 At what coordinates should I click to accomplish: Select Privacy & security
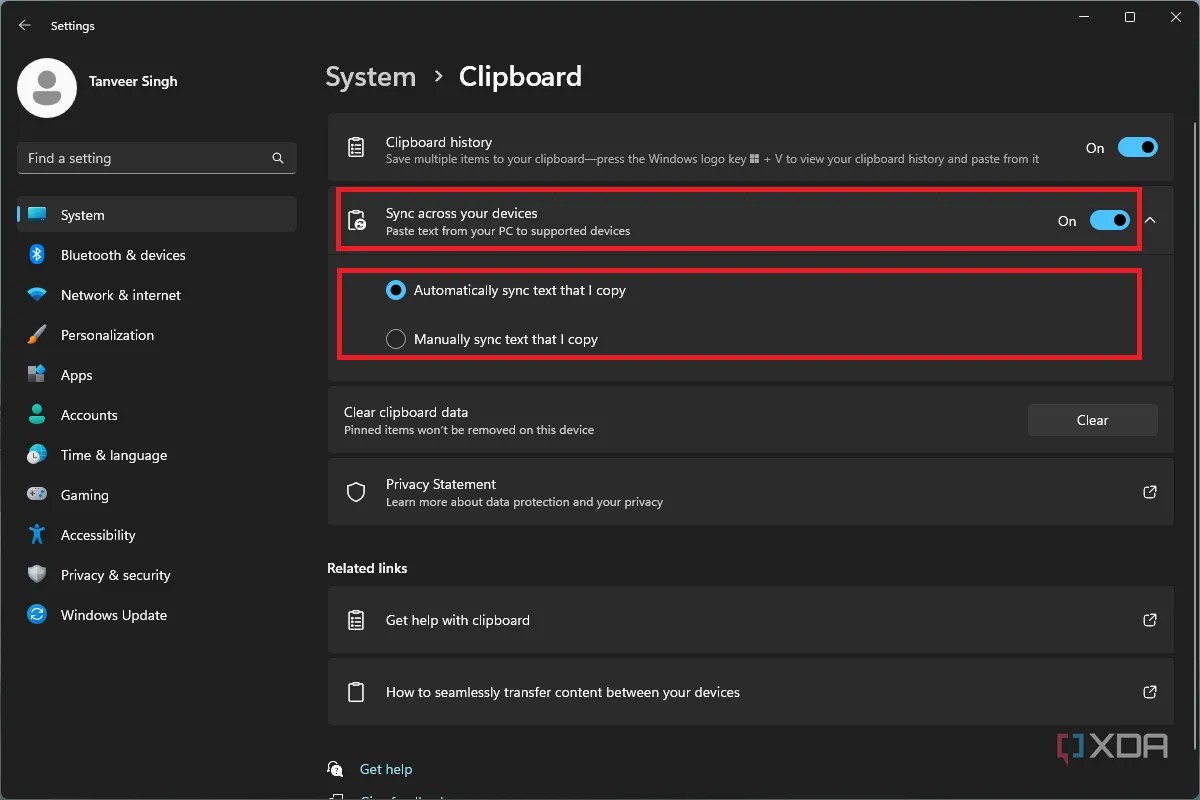115,575
